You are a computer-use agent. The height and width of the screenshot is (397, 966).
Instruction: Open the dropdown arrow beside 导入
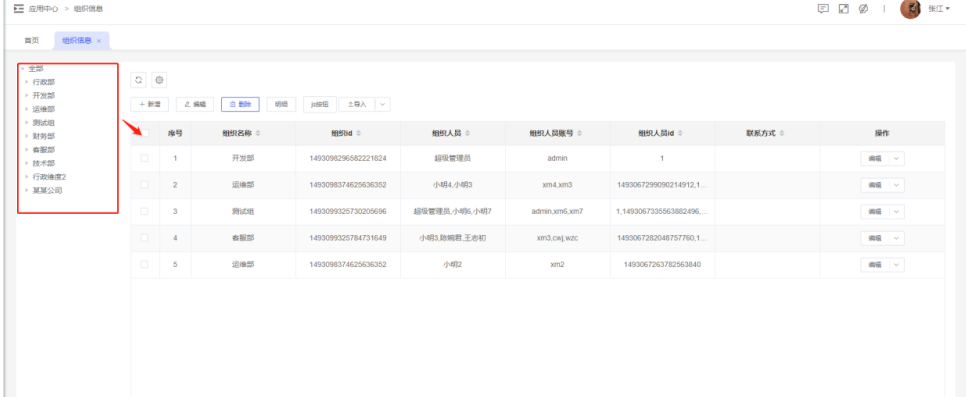click(382, 104)
